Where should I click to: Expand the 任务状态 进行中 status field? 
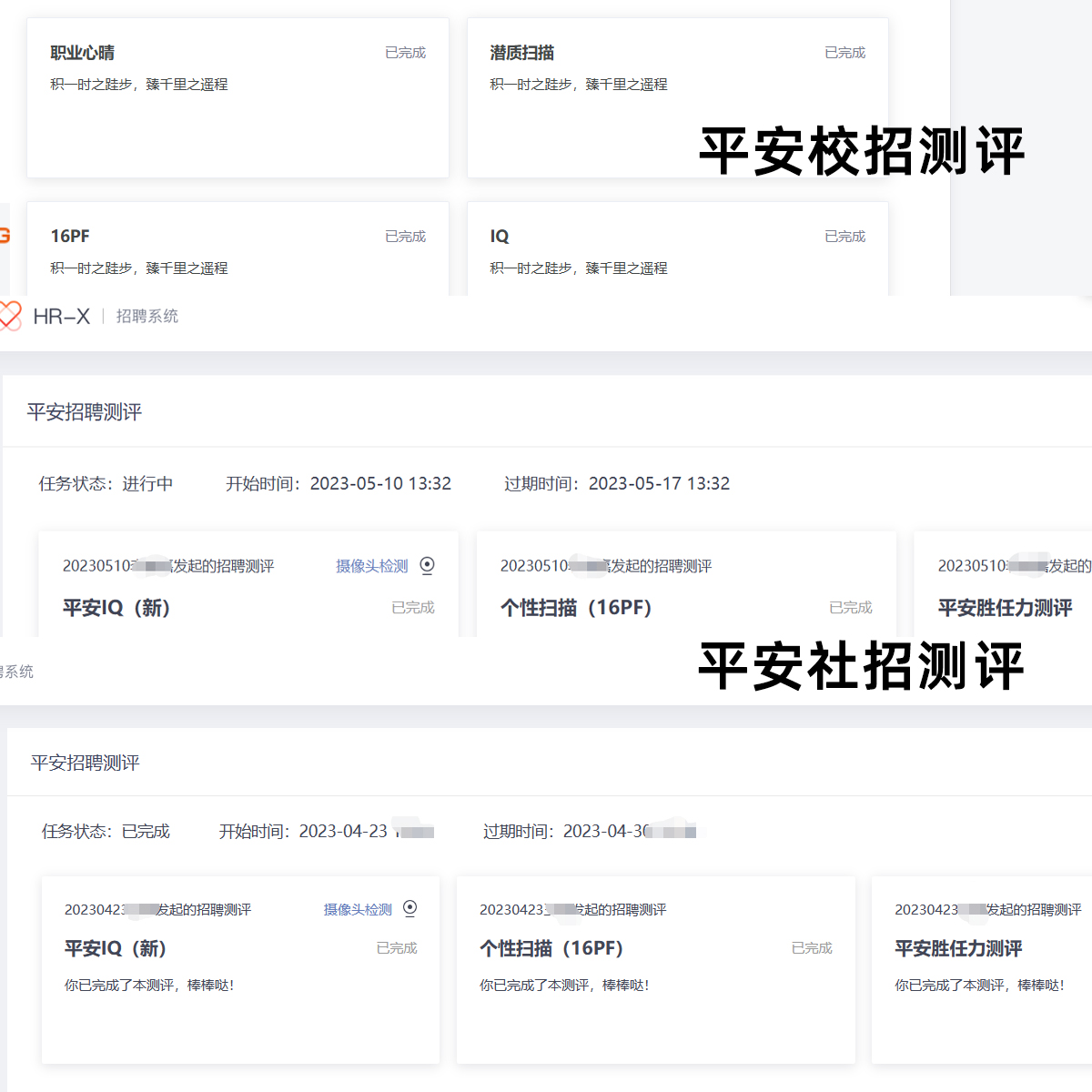click(x=106, y=483)
